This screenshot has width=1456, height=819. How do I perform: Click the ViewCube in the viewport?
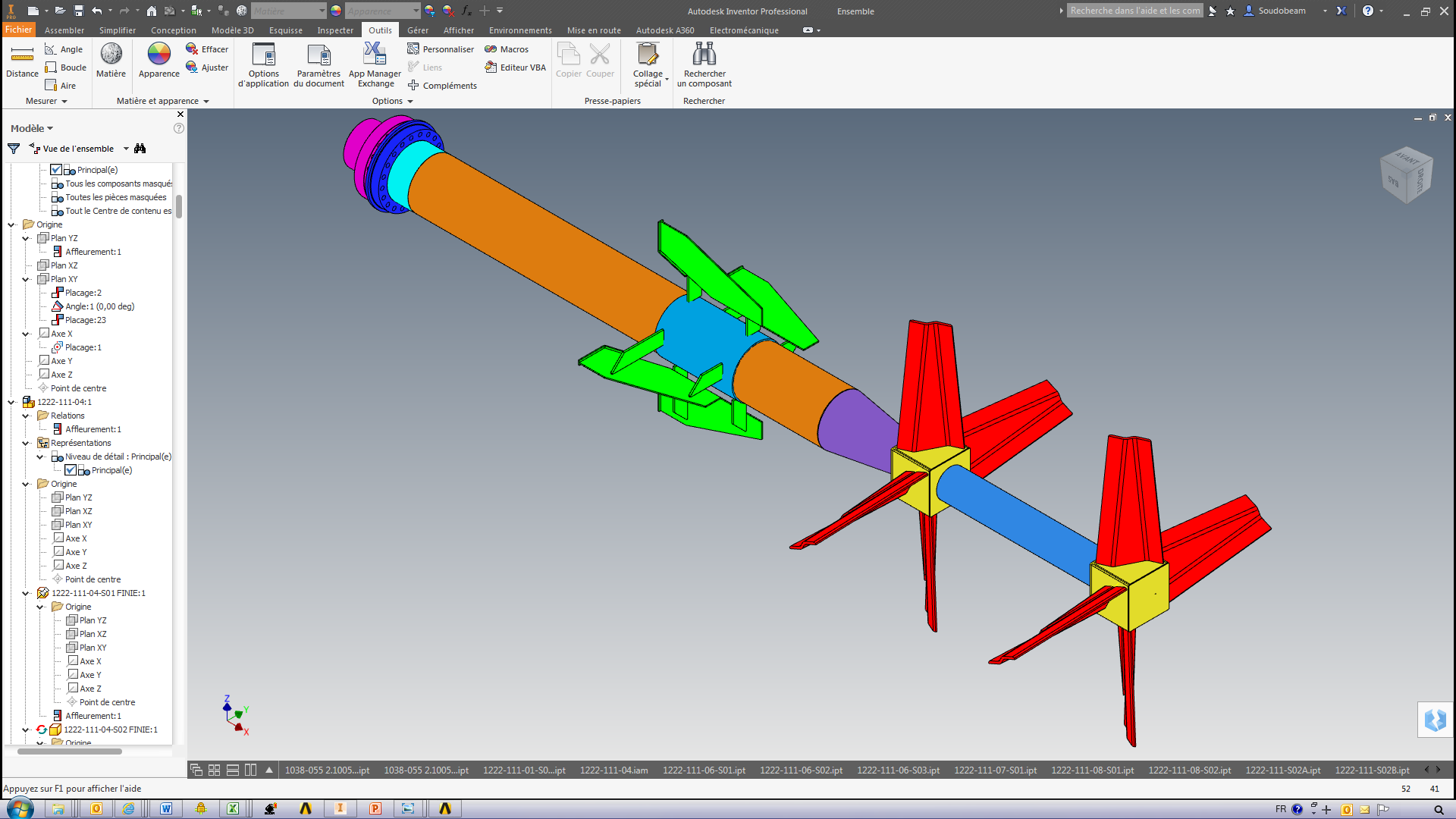[1406, 174]
